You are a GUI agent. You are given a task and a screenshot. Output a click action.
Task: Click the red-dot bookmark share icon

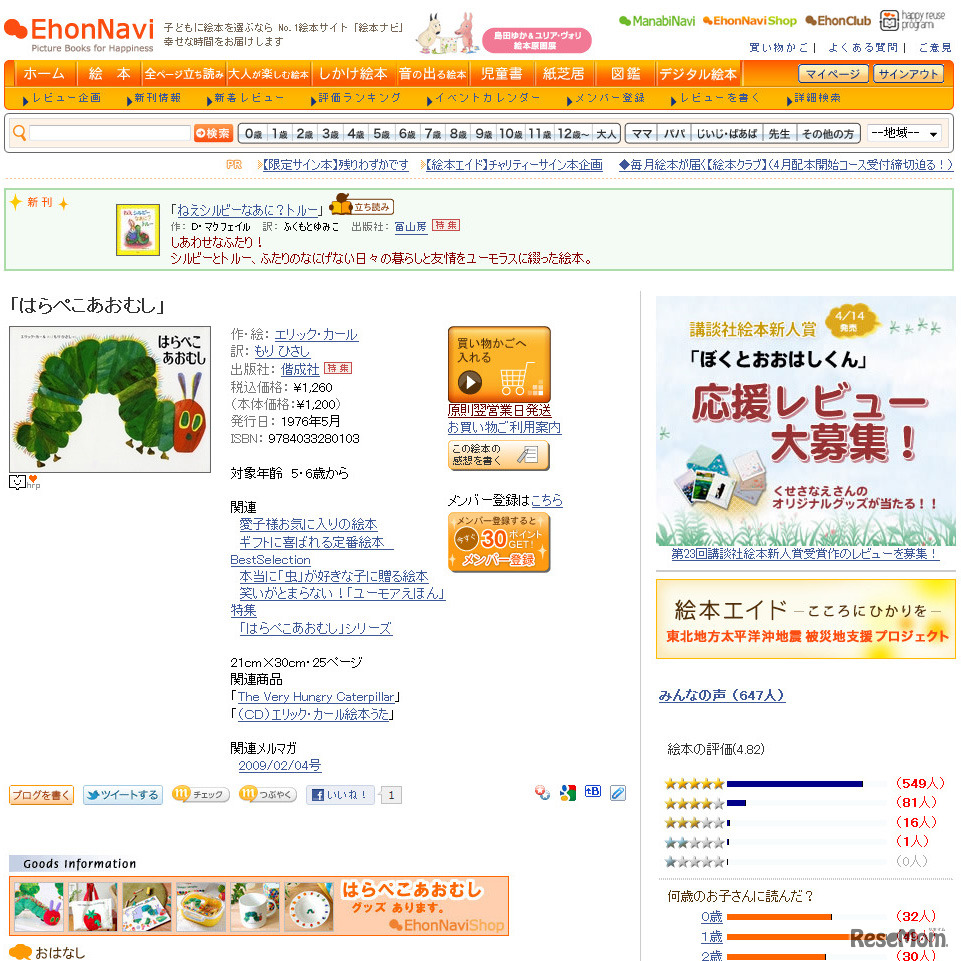pos(542,793)
